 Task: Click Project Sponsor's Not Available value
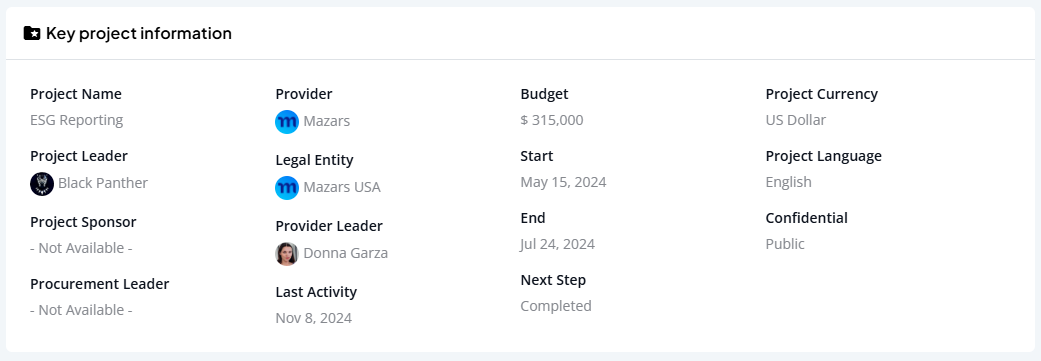(82, 249)
